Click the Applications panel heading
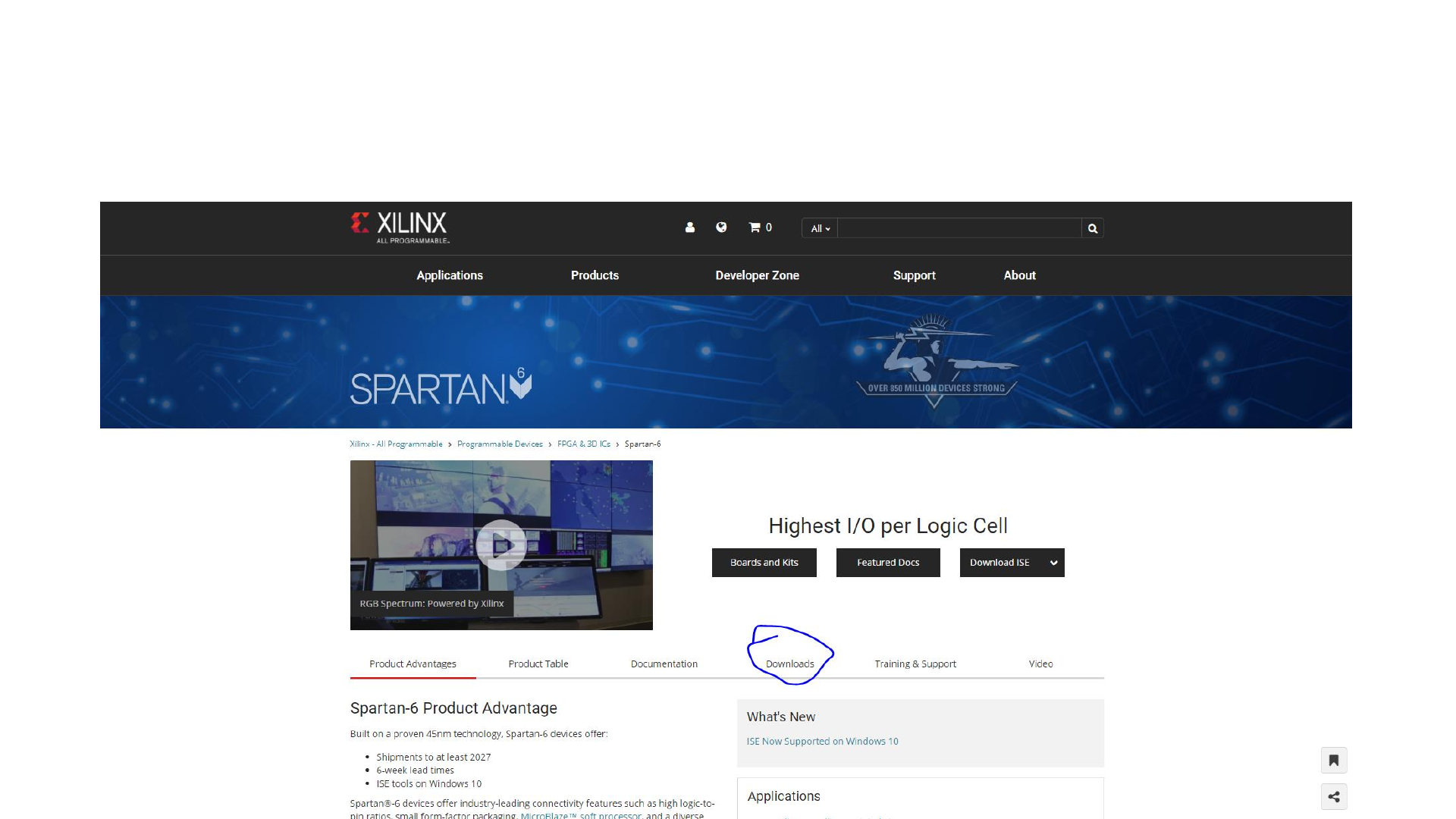Viewport: 1456px width, 819px height. [783, 796]
